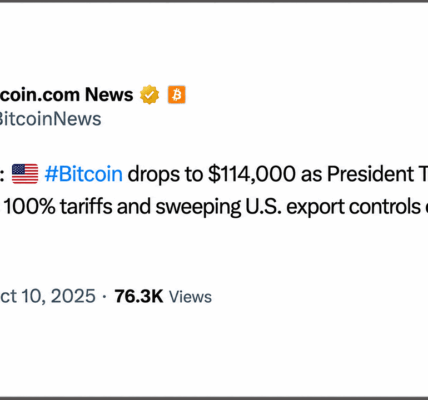Click the Views label beside 76.3K

[190, 297]
